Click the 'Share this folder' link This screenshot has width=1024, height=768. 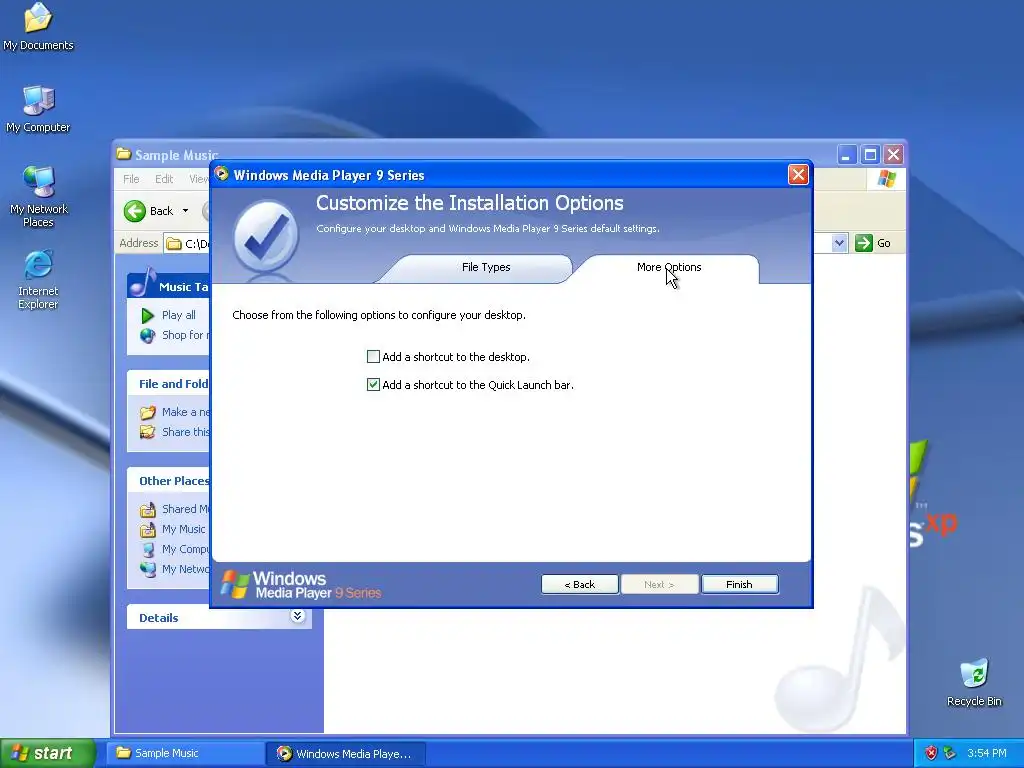pyautogui.click(x=185, y=432)
